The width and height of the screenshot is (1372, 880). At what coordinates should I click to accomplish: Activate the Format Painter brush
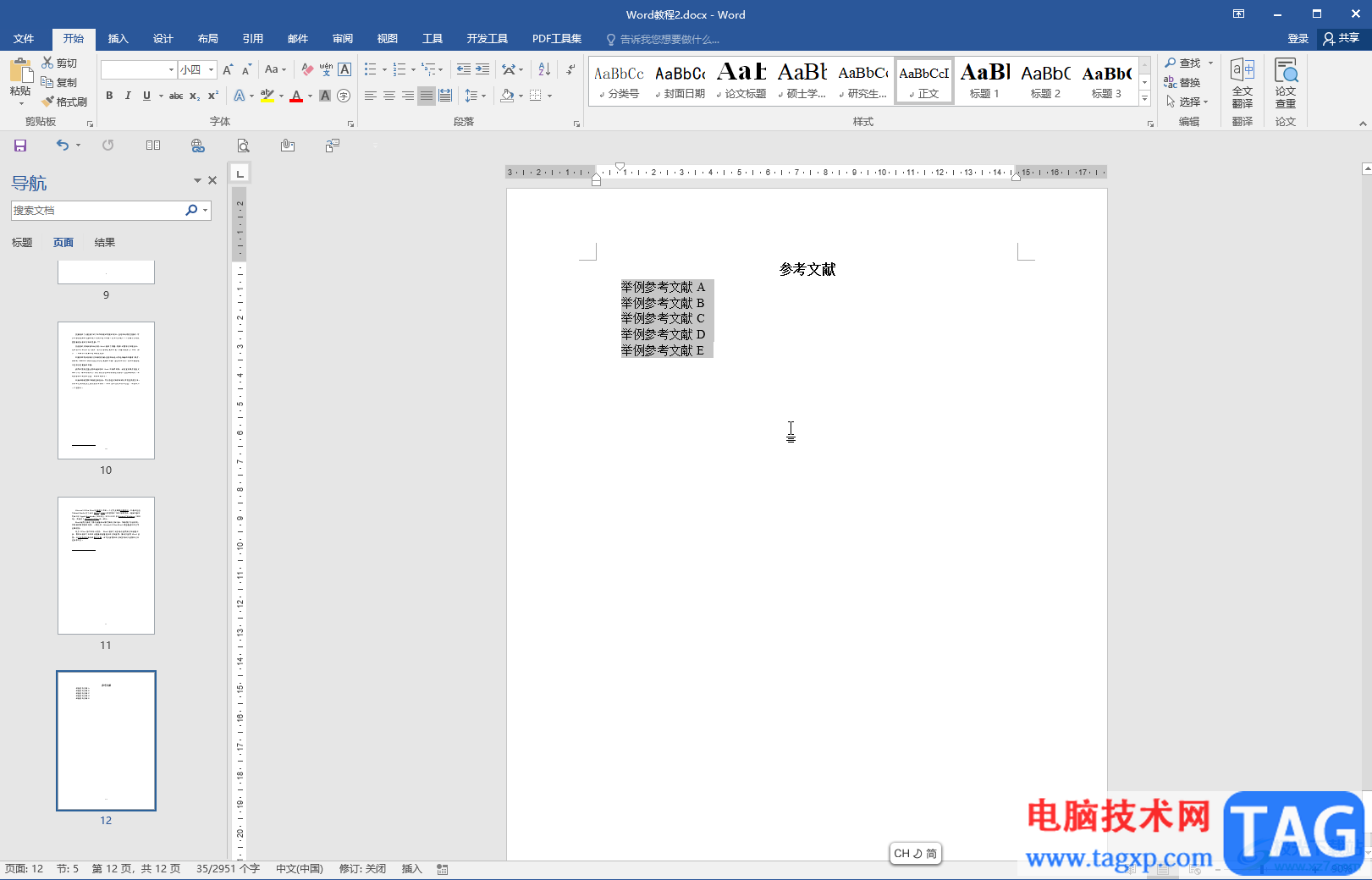64,102
